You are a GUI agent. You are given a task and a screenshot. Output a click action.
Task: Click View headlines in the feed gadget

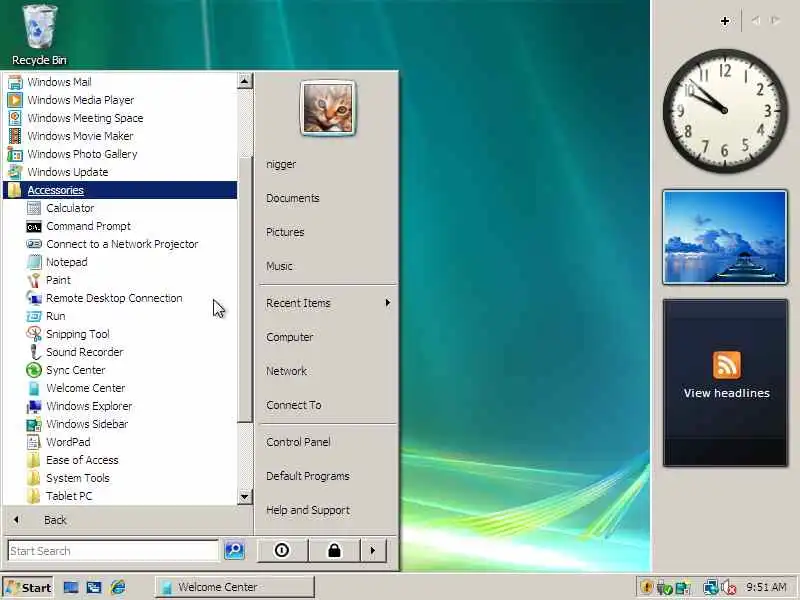(727, 393)
